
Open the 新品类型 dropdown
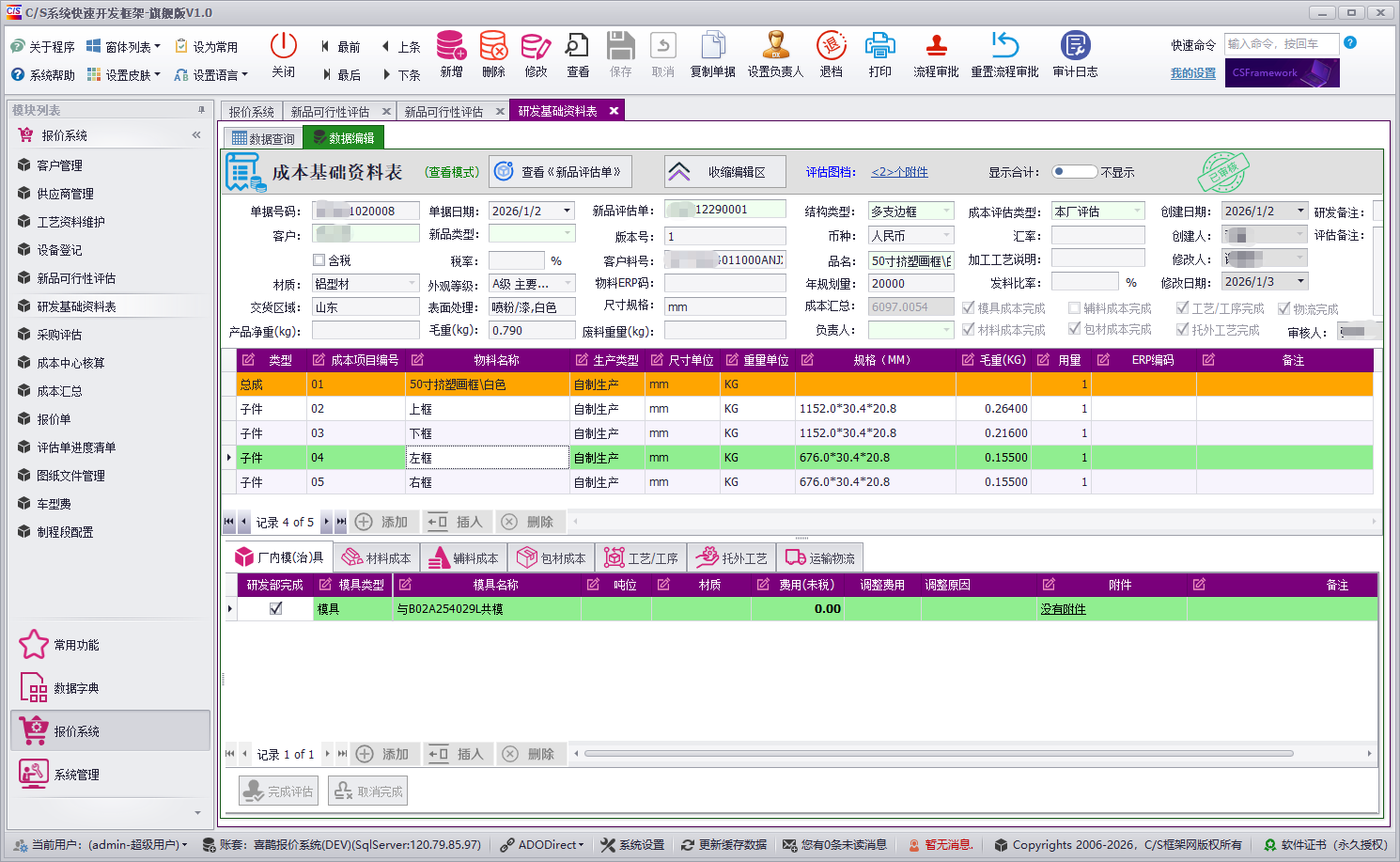pyautogui.click(x=567, y=233)
